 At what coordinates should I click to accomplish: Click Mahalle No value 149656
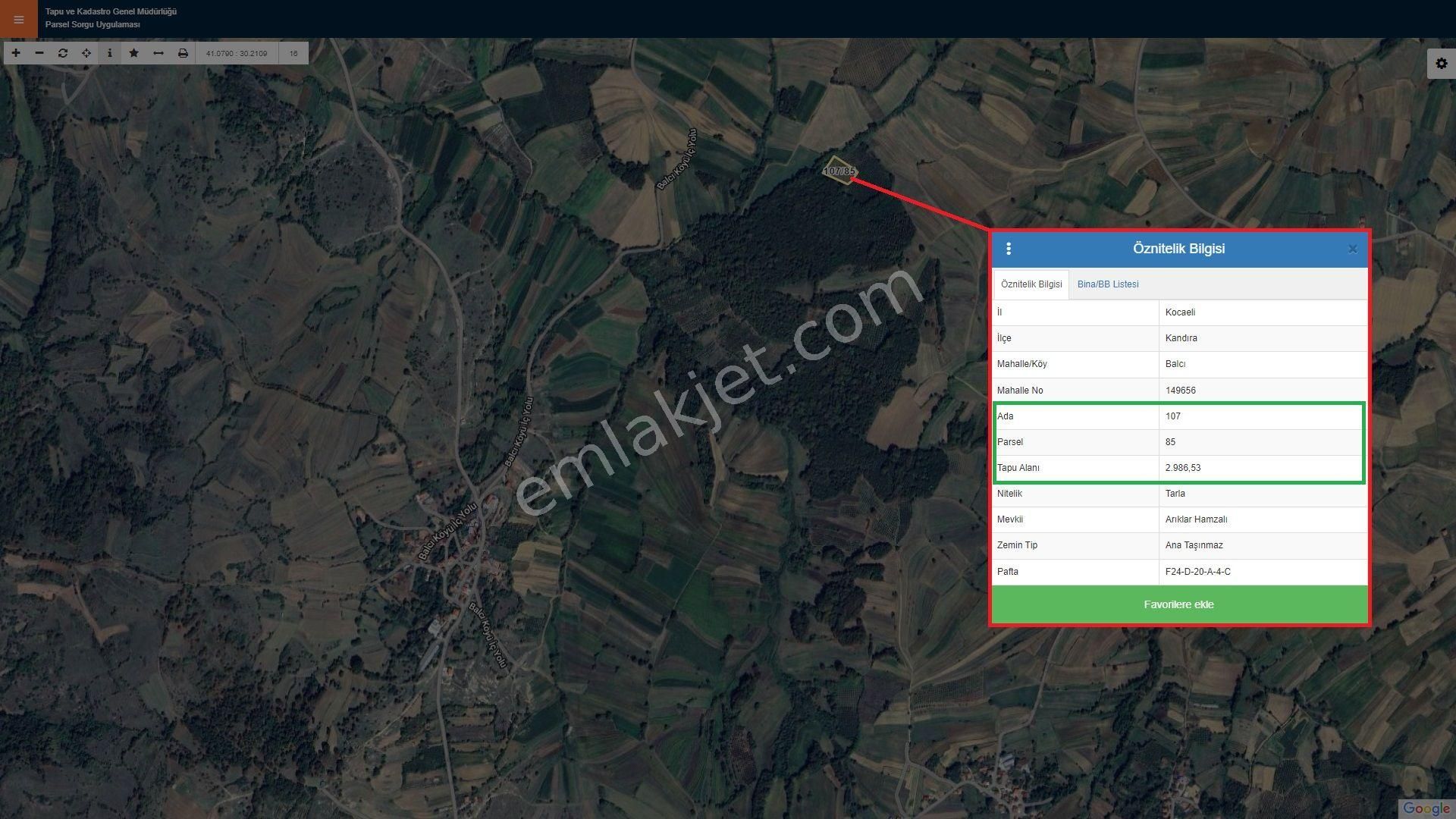tap(1181, 391)
